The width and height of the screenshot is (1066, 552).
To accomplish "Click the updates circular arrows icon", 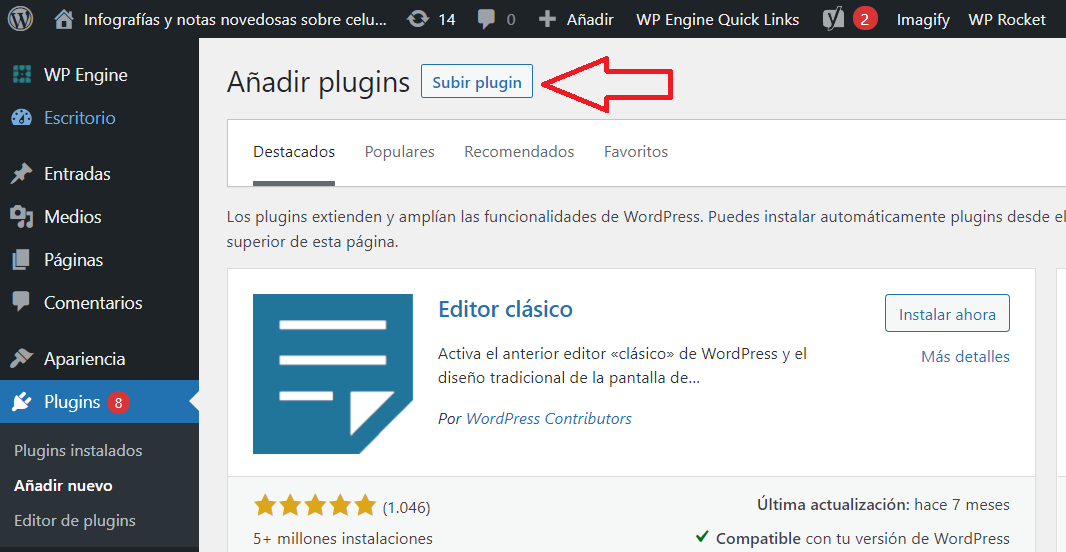I will point(417,19).
